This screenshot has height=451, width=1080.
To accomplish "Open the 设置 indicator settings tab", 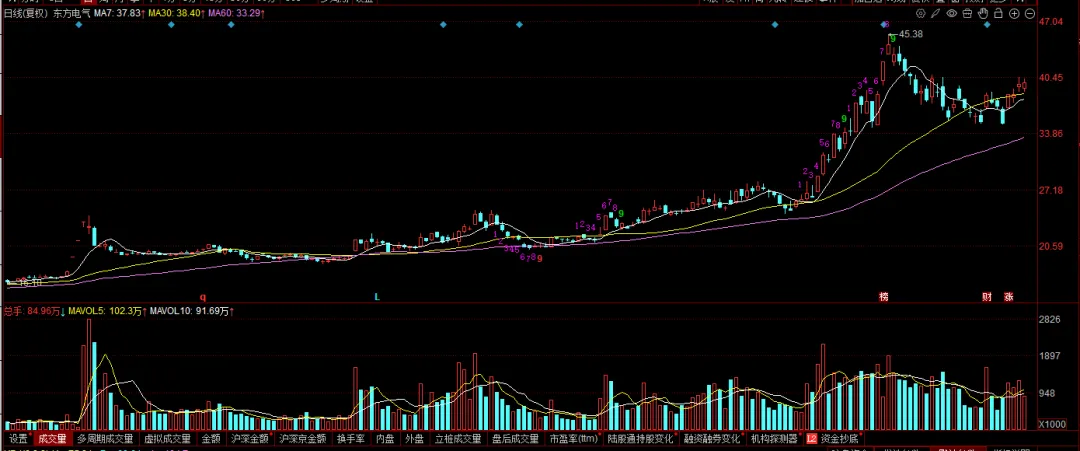I will click(x=19, y=439).
